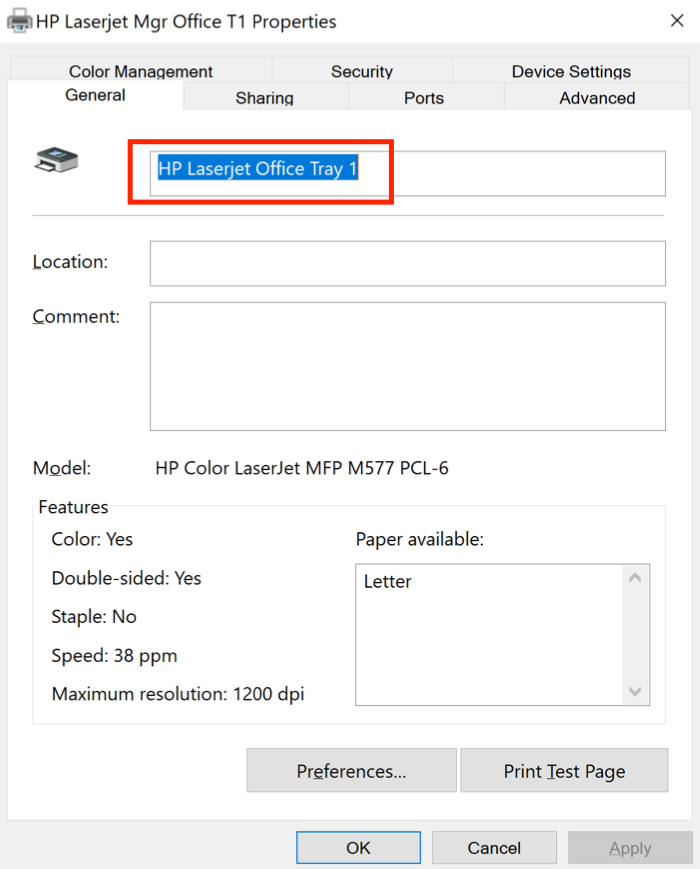The width and height of the screenshot is (700, 869).
Task: Cancel the Properties dialog
Action: point(494,847)
